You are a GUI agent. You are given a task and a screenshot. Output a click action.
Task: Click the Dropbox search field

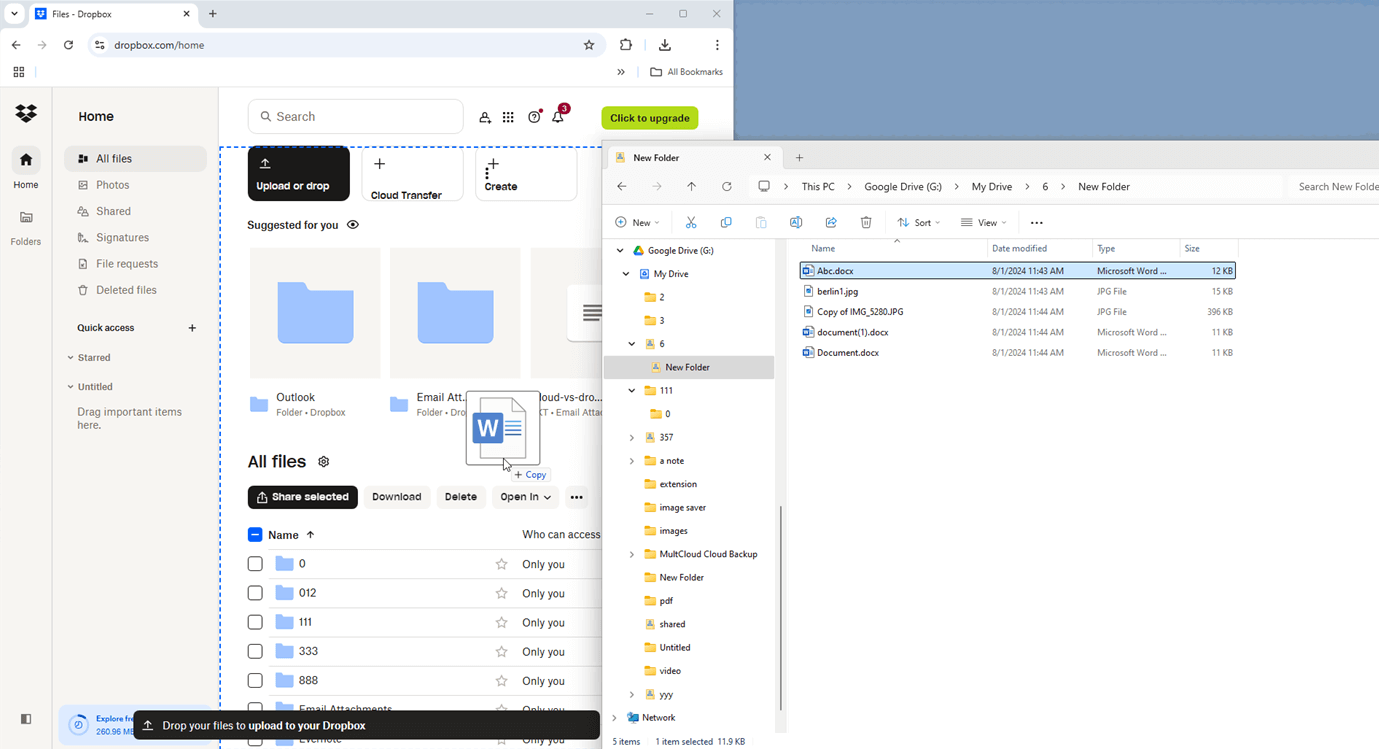coord(355,117)
